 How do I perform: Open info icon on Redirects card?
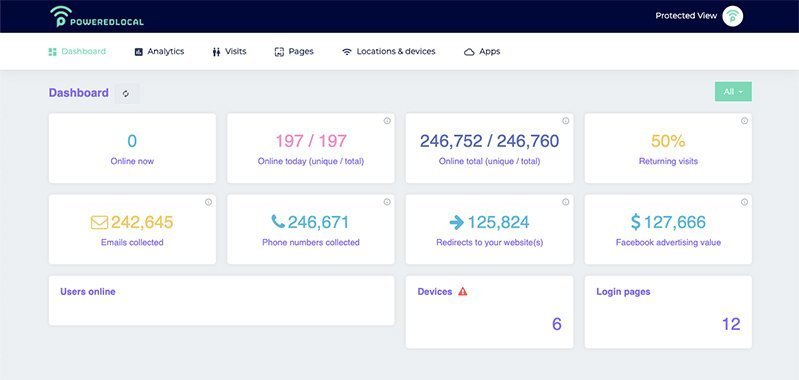565,202
